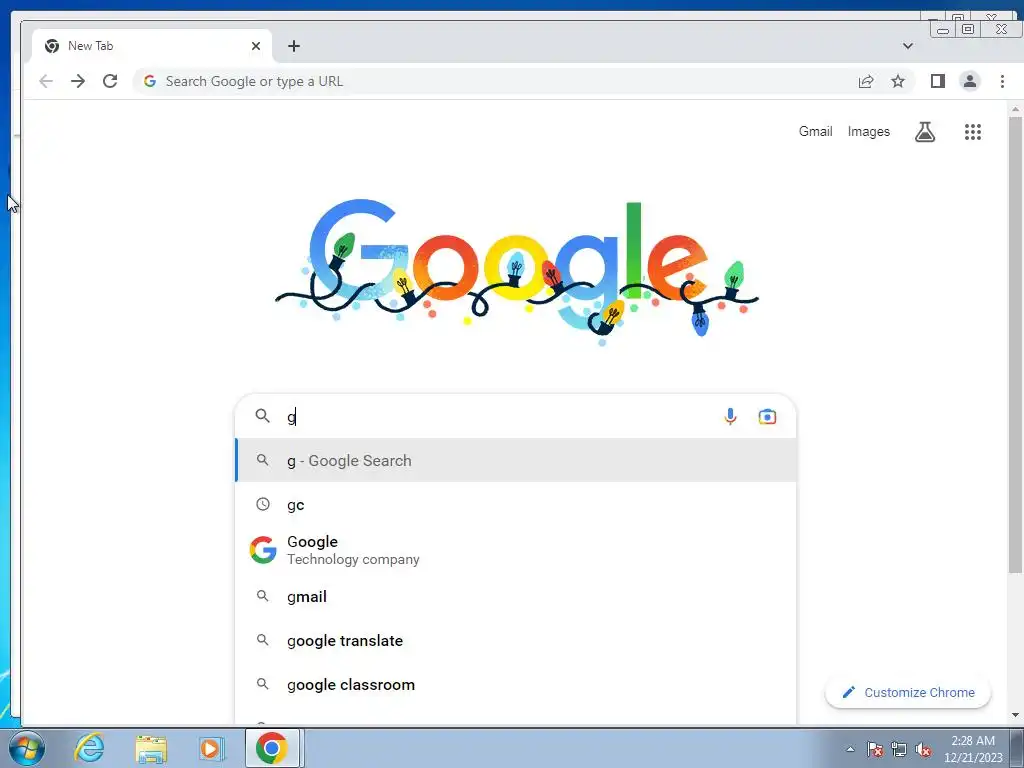Open Windows Explorer folder in taskbar
The width and height of the screenshot is (1024, 768).
(x=151, y=748)
